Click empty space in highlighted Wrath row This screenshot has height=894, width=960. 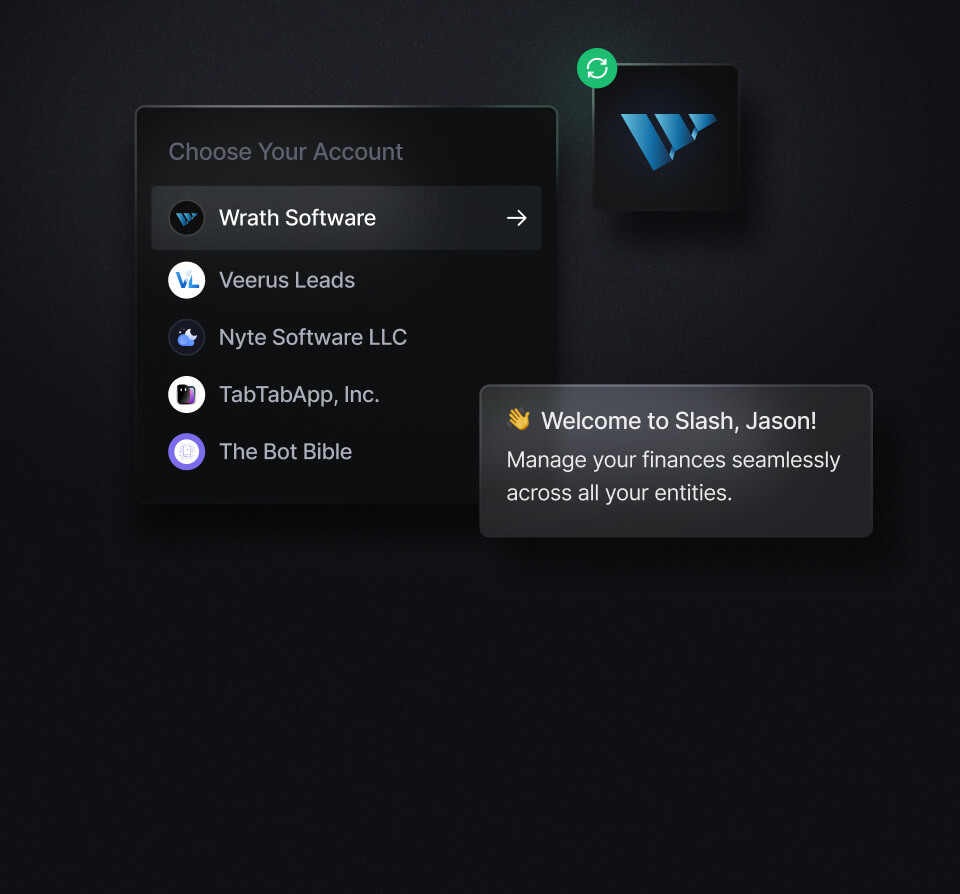pyautogui.click(x=440, y=218)
